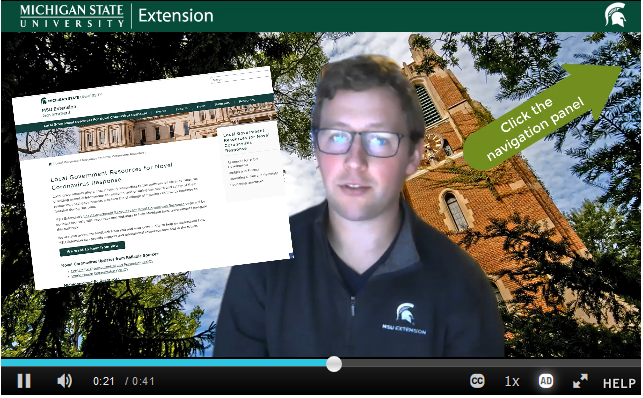Open the 1x playback speed menu
Image resolution: width=643 pixels, height=398 pixels.
pos(512,382)
